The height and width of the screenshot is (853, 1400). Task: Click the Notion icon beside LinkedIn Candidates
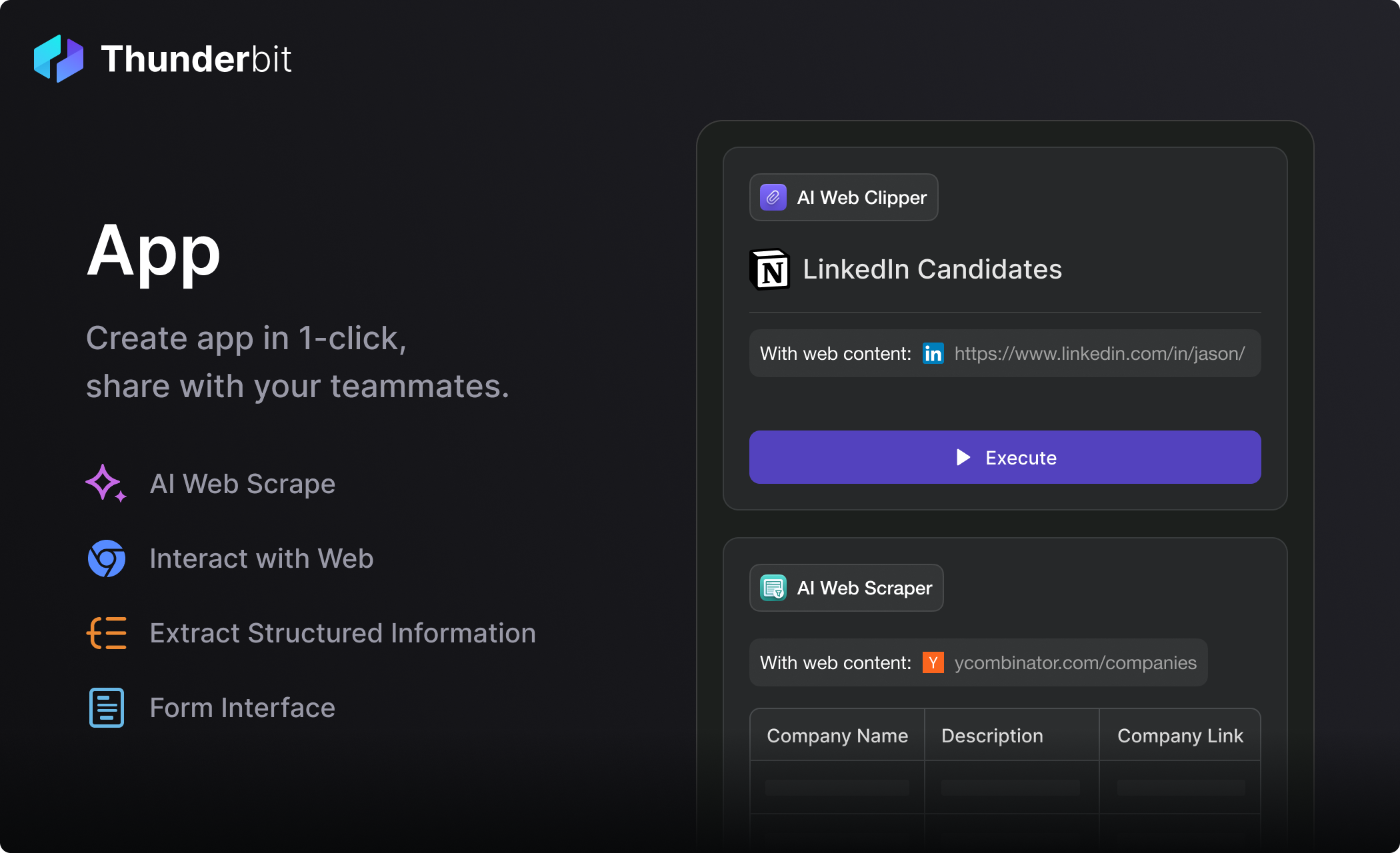(770, 269)
